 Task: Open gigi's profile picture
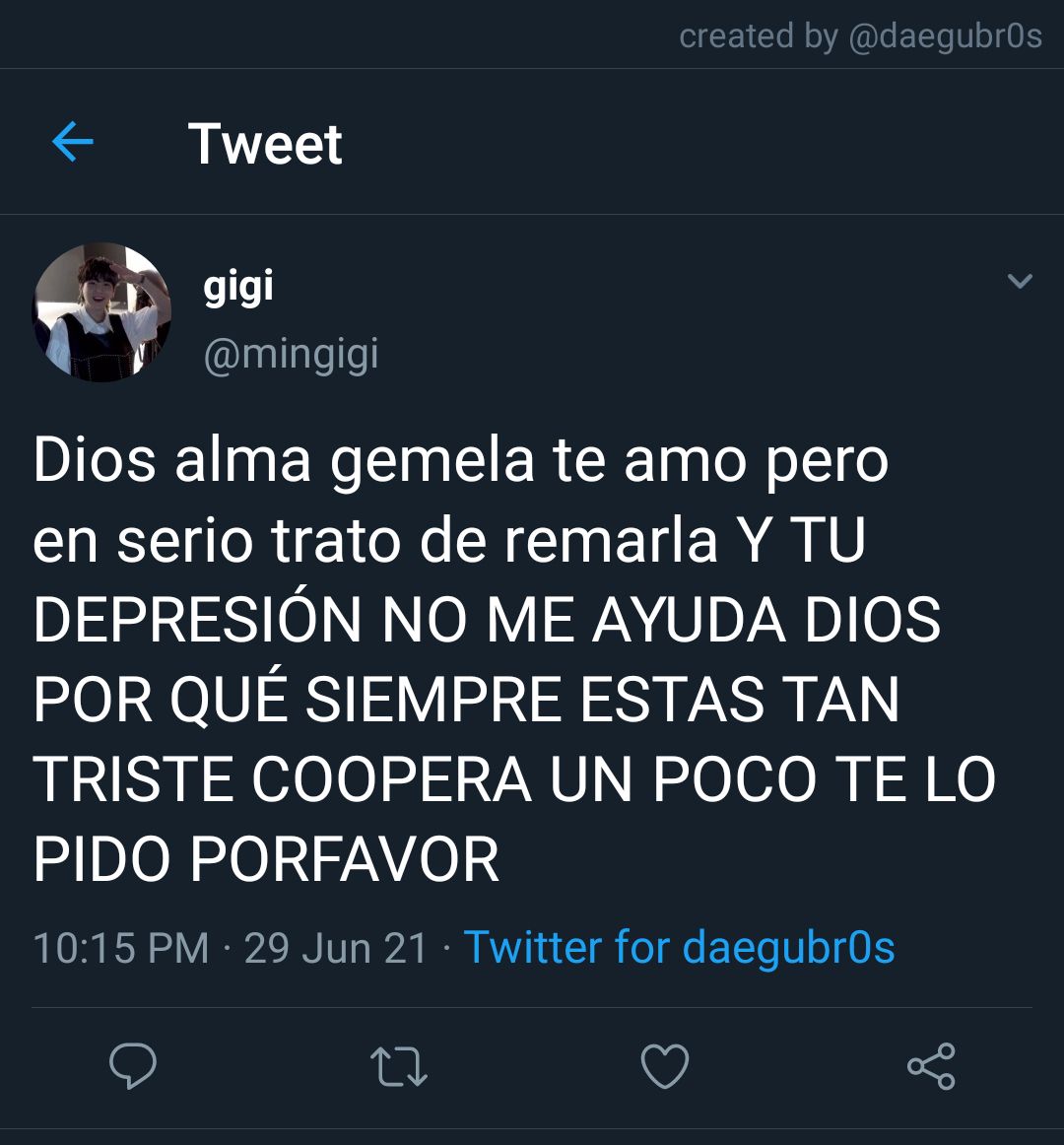click(101, 311)
